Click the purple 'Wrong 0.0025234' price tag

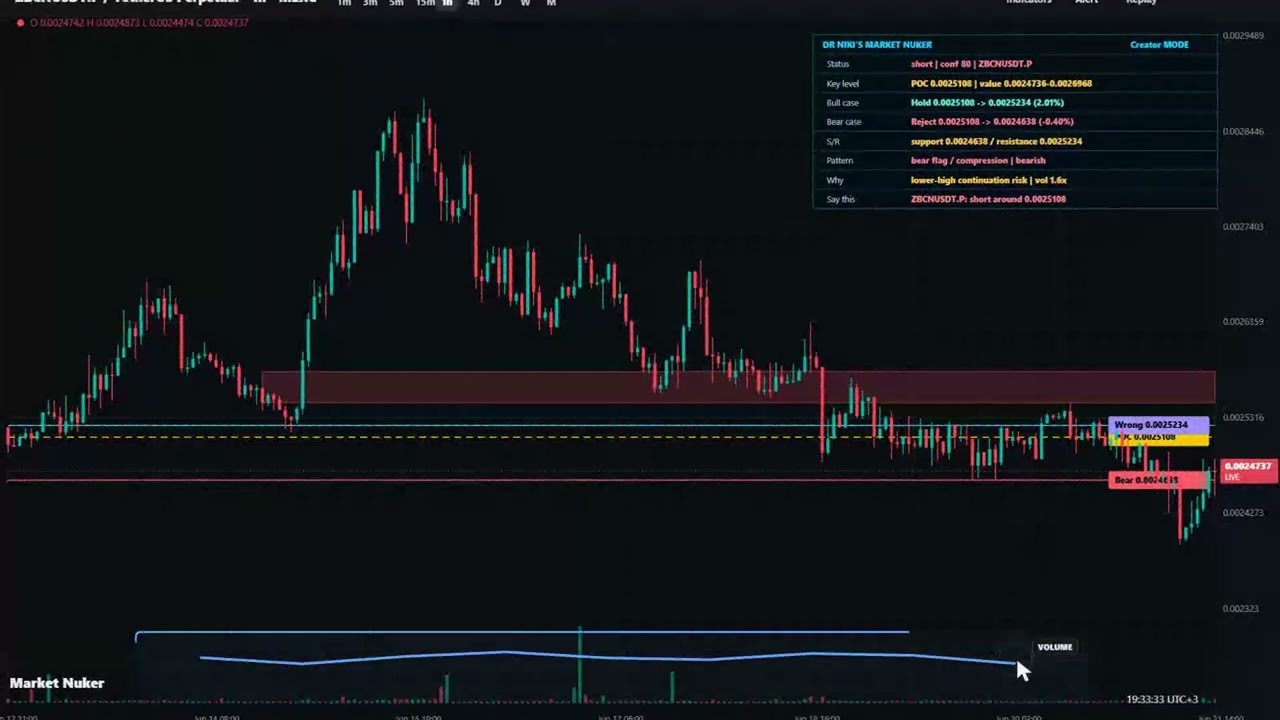point(1159,425)
